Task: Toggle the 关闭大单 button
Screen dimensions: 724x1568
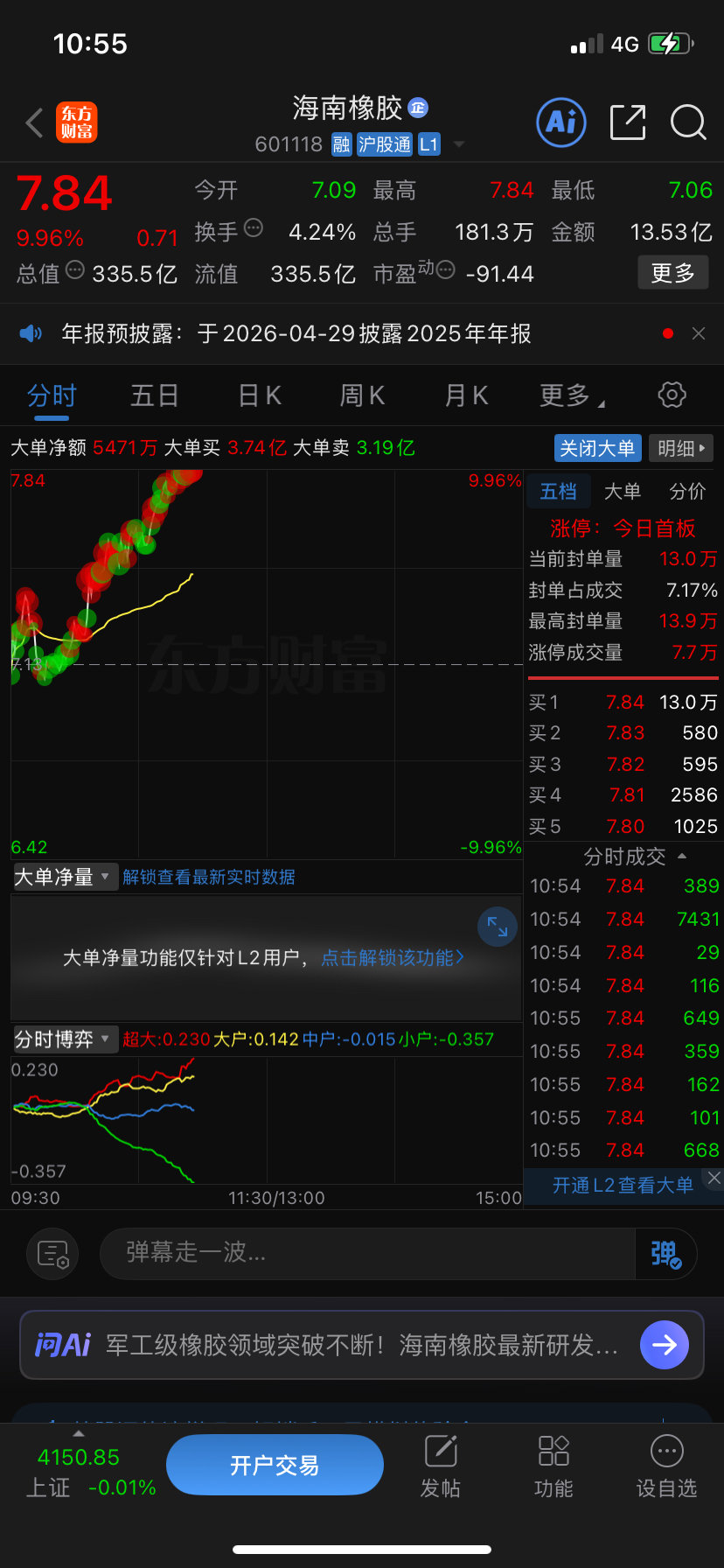Action: pyautogui.click(x=598, y=448)
